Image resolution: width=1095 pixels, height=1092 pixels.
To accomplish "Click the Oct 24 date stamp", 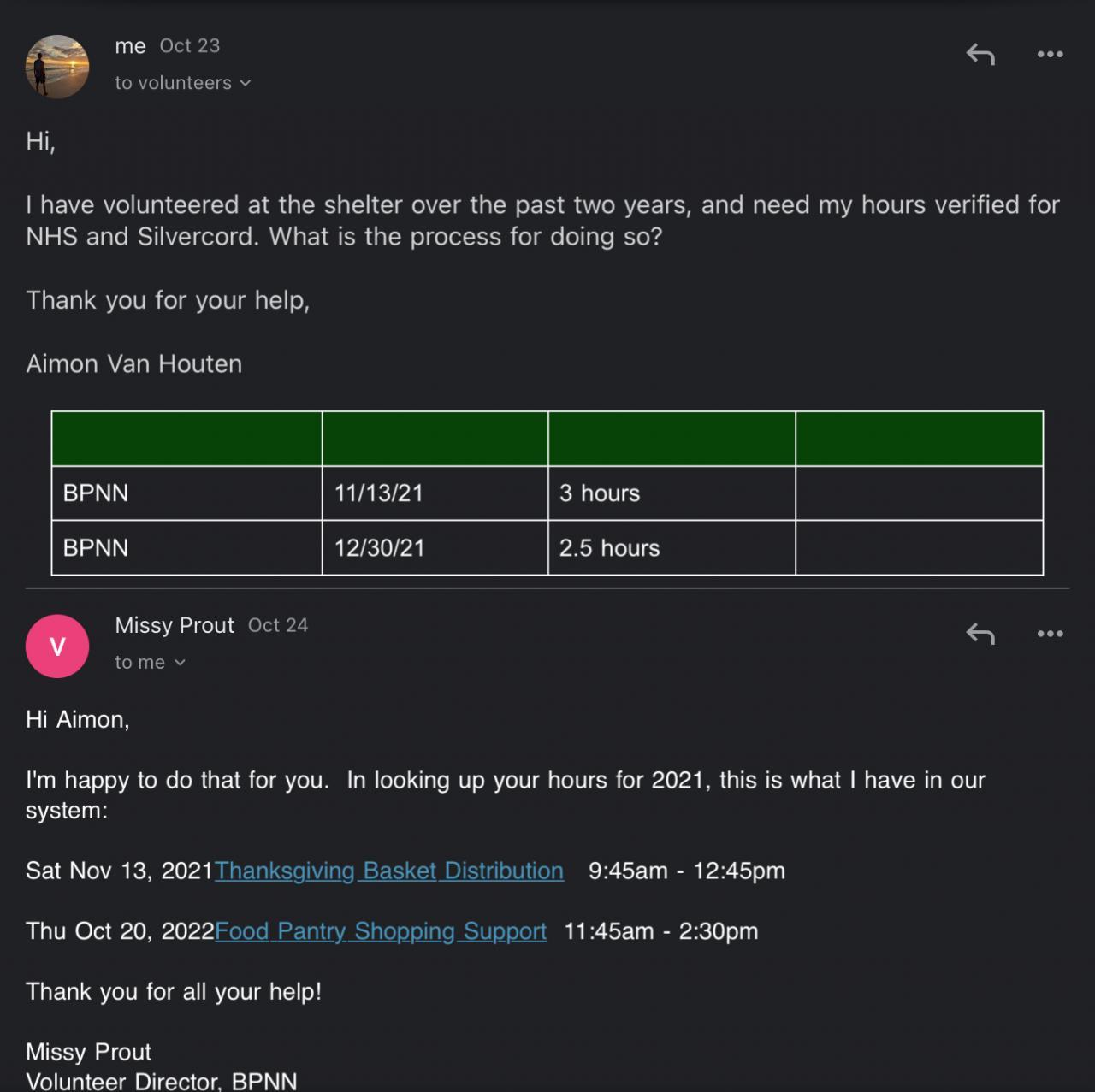I will (x=278, y=625).
